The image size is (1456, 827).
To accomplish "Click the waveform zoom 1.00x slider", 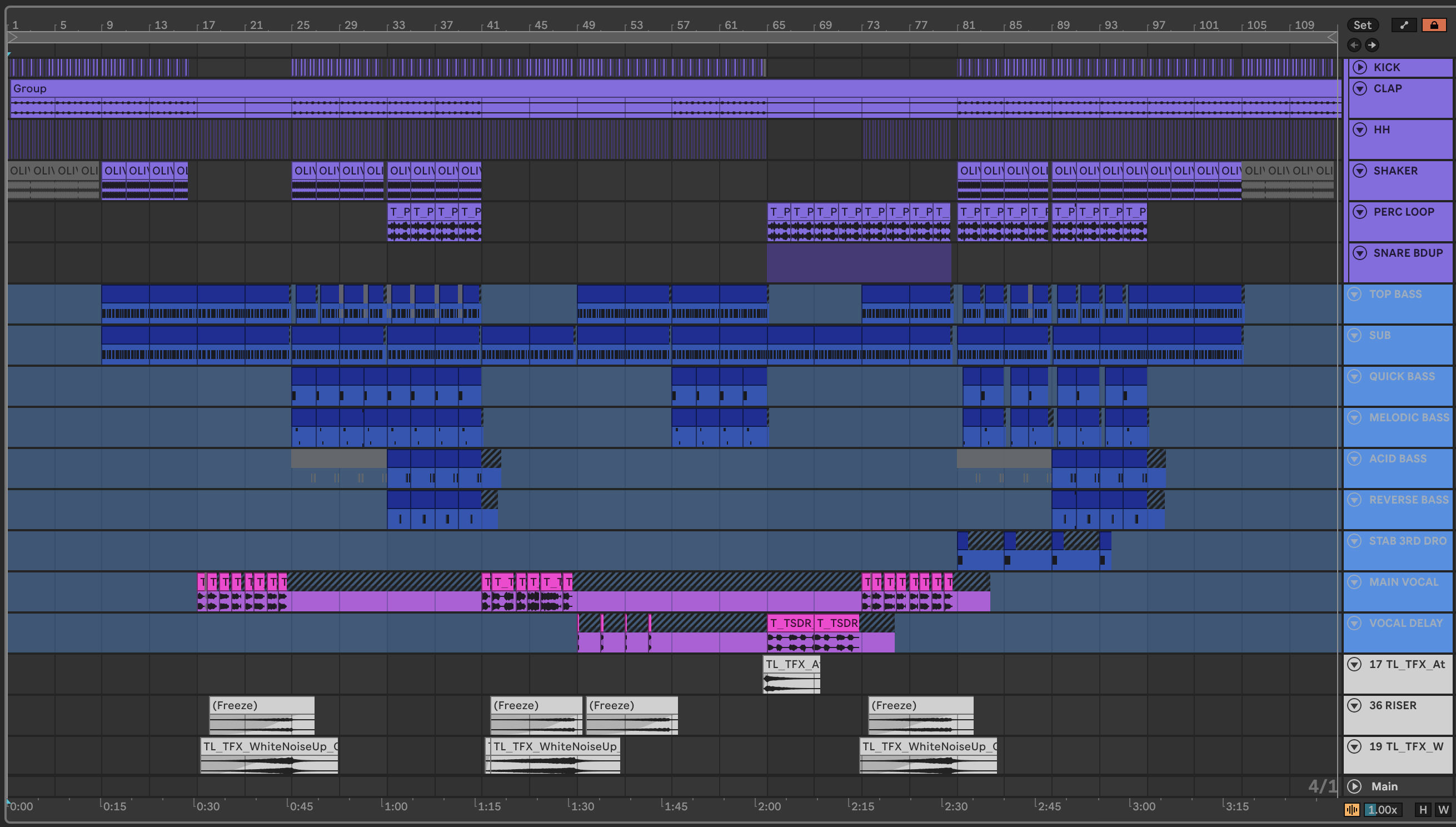I will click(1382, 809).
